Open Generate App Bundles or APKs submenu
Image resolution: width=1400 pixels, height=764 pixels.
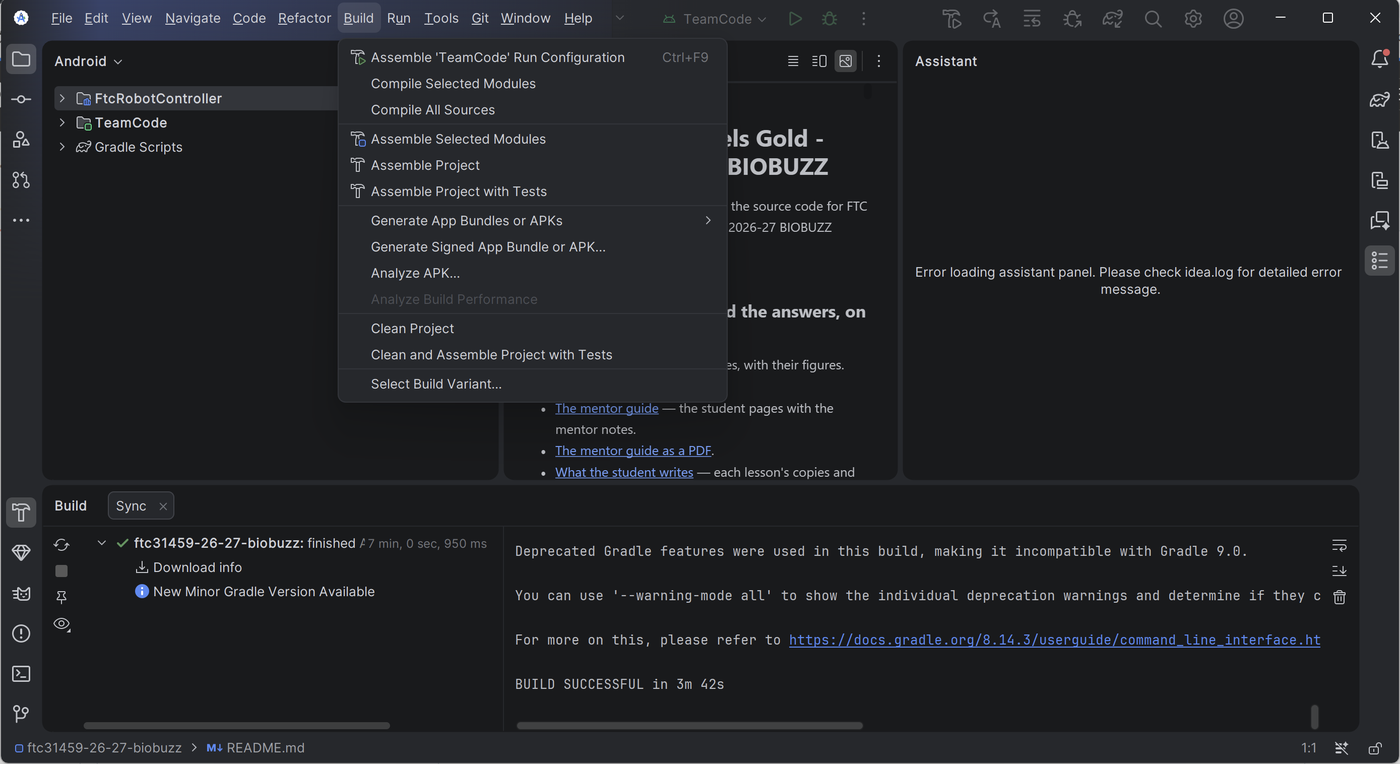coord(532,220)
